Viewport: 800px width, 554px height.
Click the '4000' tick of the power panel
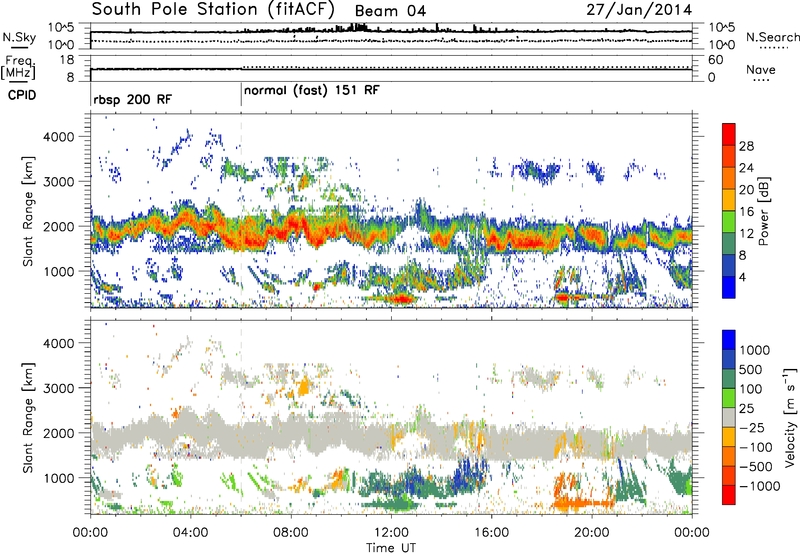pos(58,137)
